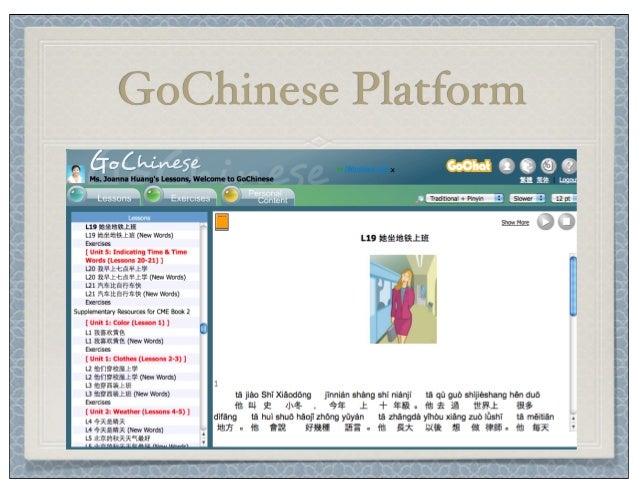Open Exercises row below L3 New Words
Screen dimensions: 638x493
click(x=98, y=402)
